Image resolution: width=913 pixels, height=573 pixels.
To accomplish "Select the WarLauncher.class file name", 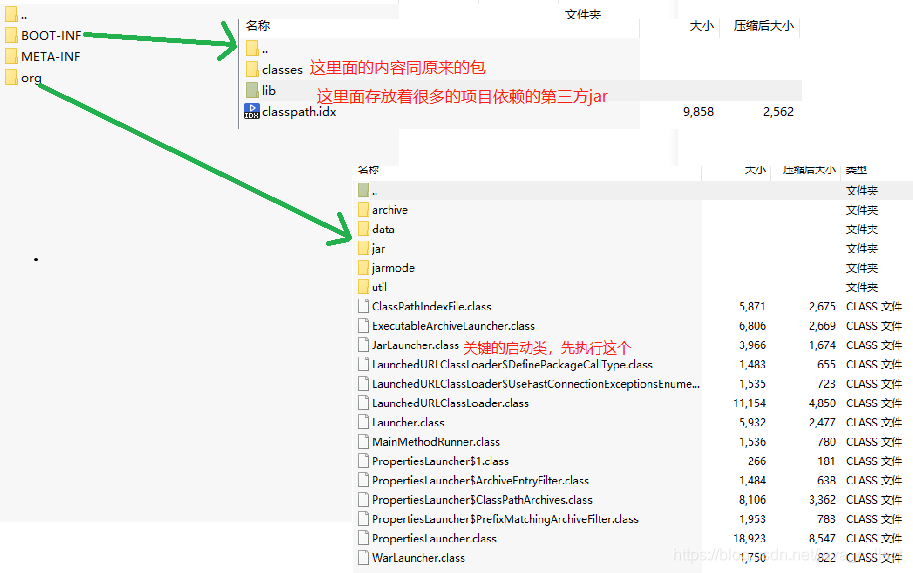I will point(419,558).
